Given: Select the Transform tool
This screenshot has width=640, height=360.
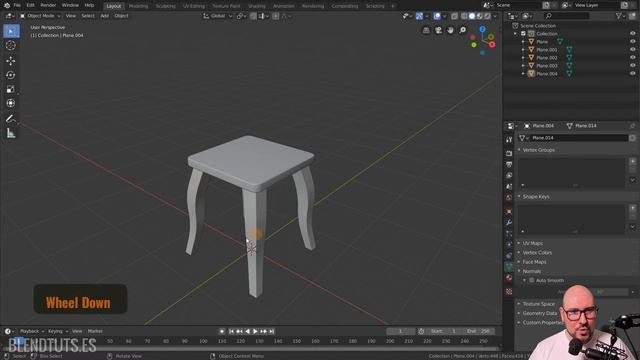Looking at the screenshot, I should (x=11, y=104).
